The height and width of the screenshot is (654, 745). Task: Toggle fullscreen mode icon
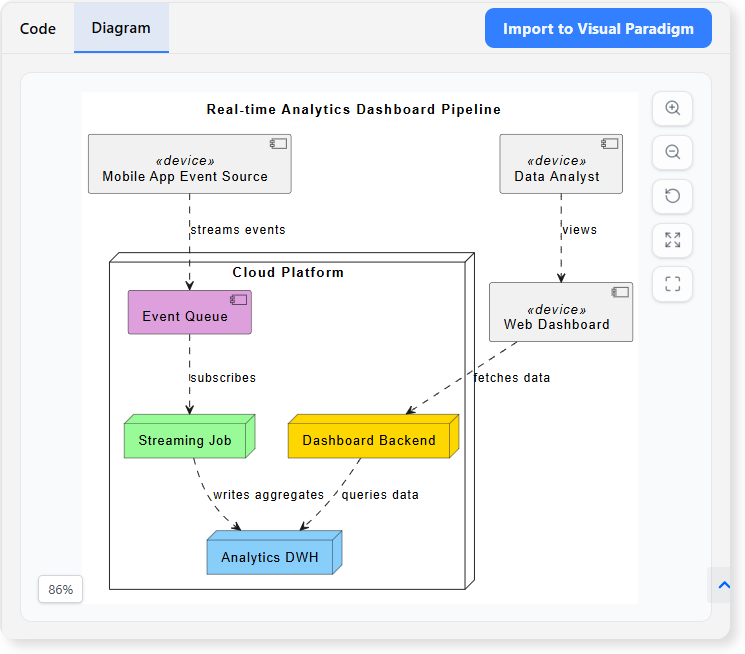pos(672,284)
